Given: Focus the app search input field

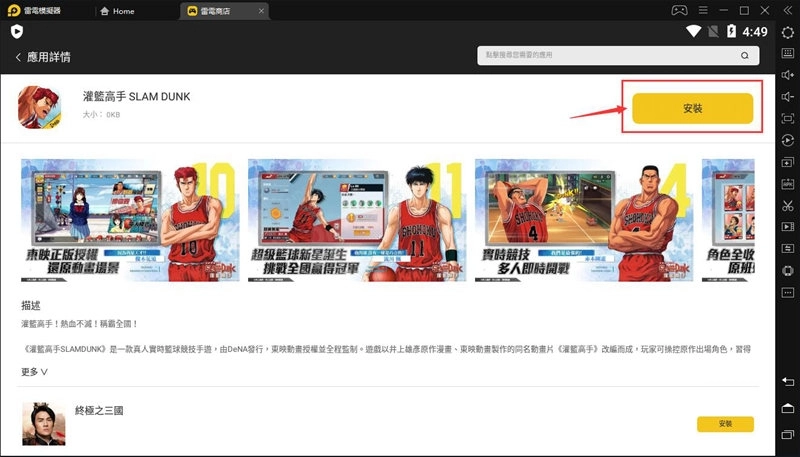Looking at the screenshot, I should click(618, 56).
